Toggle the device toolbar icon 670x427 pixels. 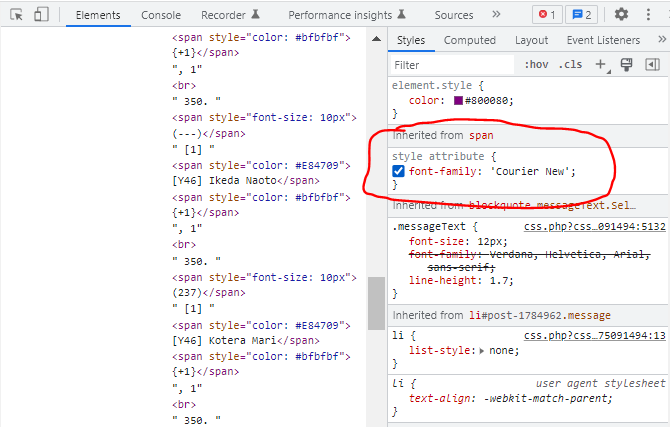tap(41, 15)
